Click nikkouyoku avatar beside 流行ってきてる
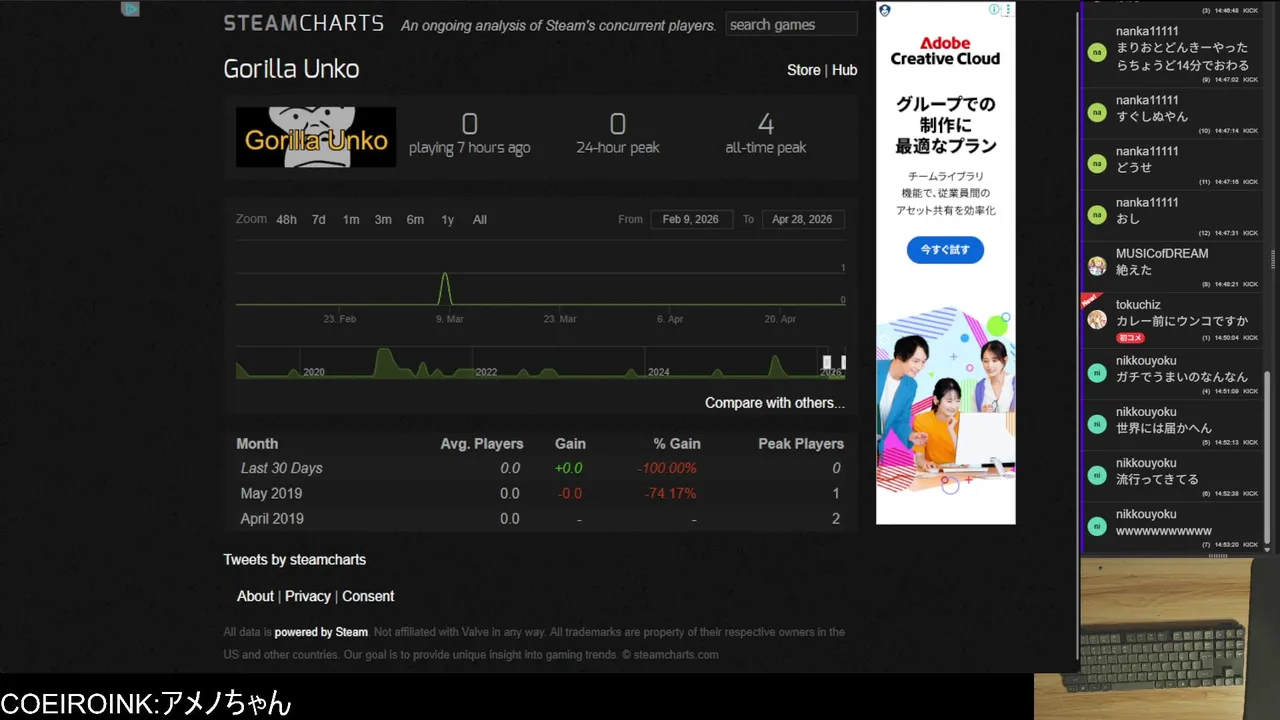This screenshot has width=1280, height=720. 1097,475
